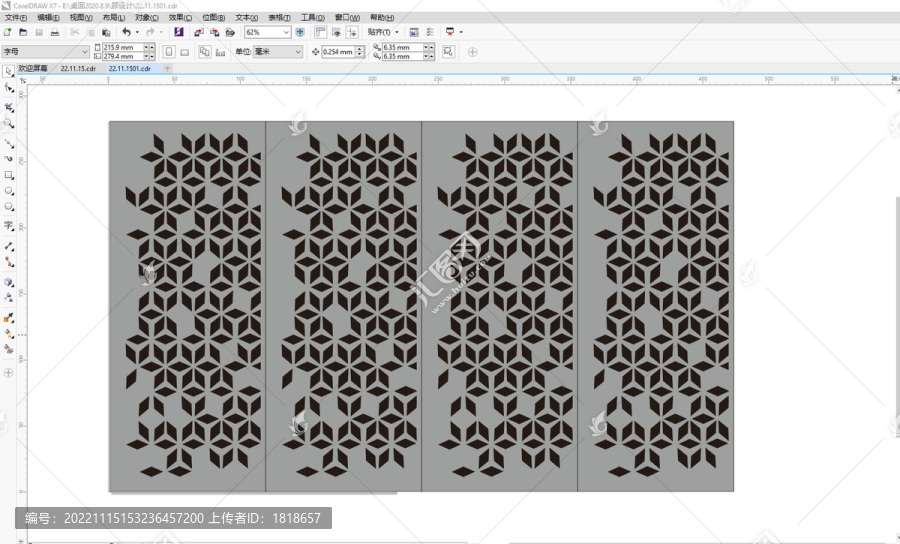Choose the Crop tool

point(9,107)
